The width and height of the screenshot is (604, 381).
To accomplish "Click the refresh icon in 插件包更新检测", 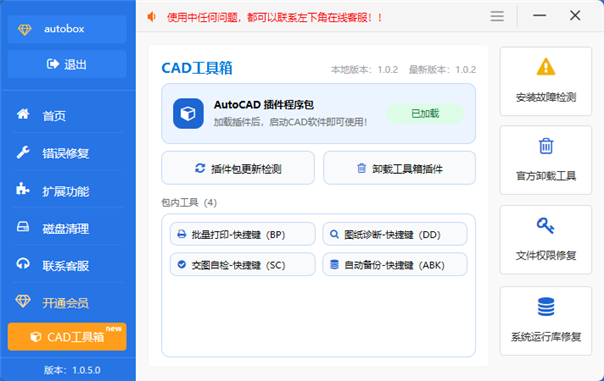I will click(200, 168).
